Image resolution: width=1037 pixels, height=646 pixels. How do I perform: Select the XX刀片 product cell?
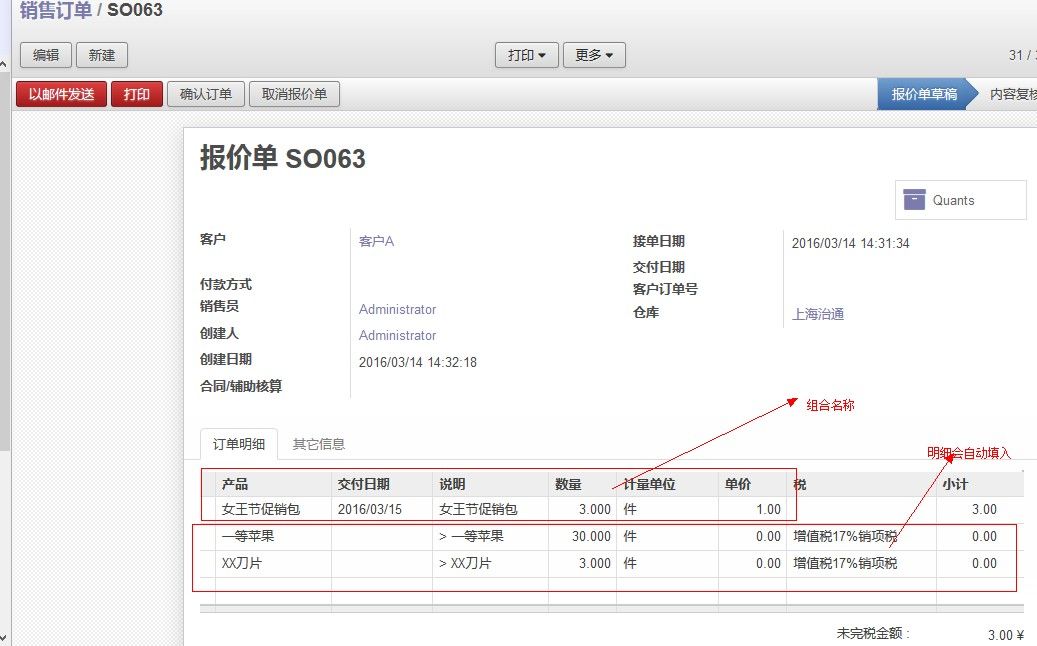[273, 563]
